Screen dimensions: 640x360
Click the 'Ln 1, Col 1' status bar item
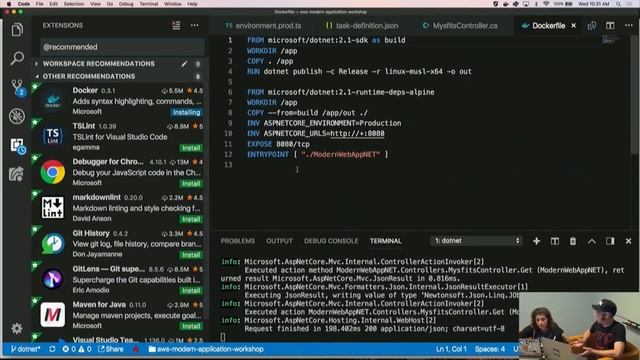(x=451, y=349)
